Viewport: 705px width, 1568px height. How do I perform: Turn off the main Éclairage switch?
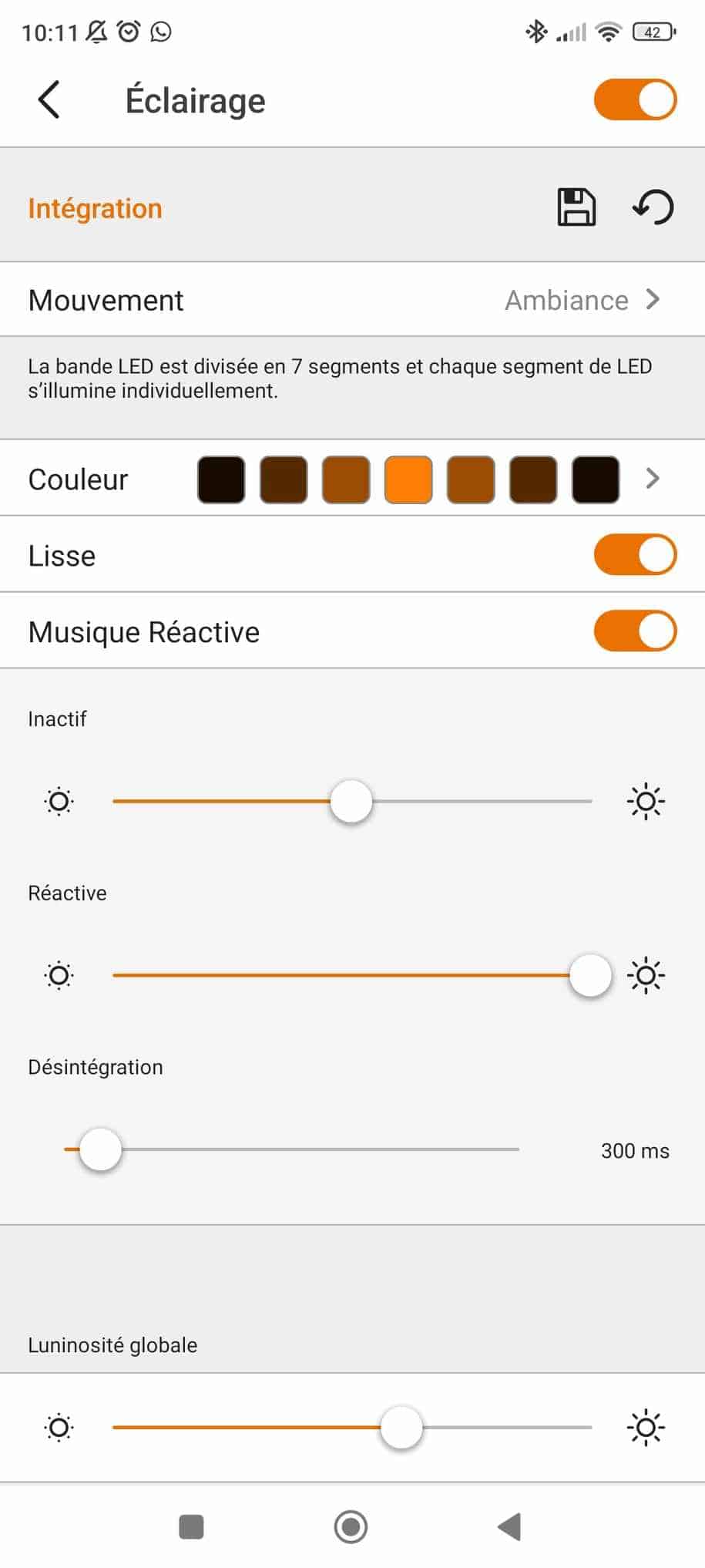point(635,100)
